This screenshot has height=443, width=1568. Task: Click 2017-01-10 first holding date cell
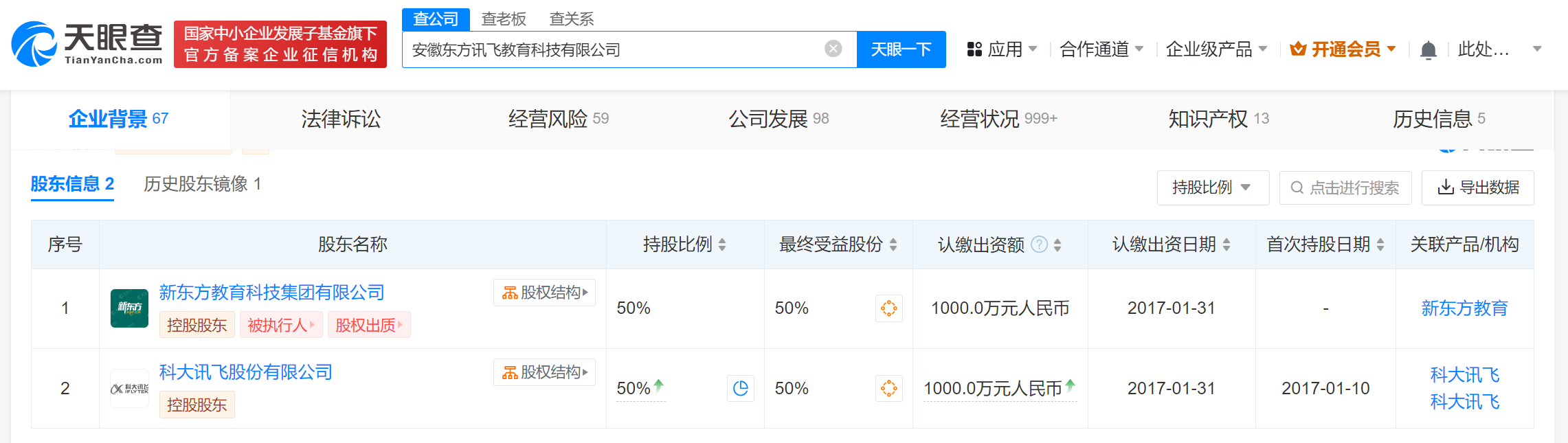point(1325,389)
